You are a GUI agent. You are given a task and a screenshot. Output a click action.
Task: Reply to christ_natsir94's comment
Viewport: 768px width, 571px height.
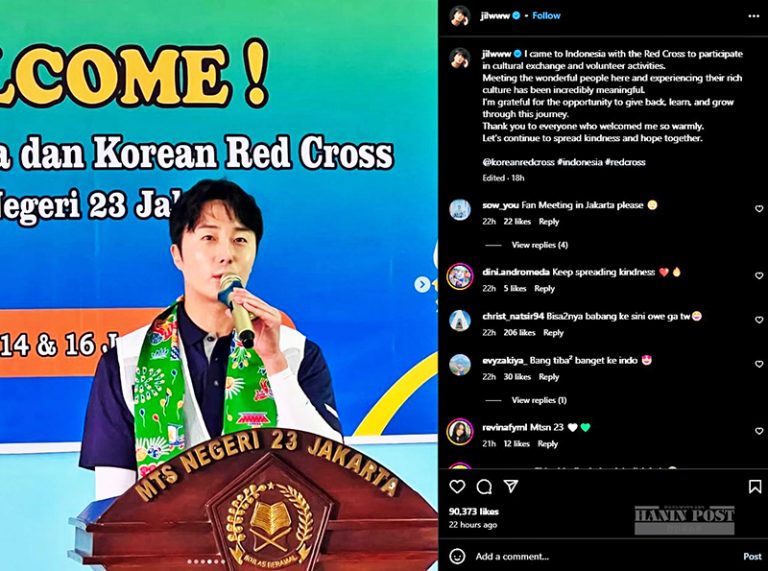coord(553,333)
